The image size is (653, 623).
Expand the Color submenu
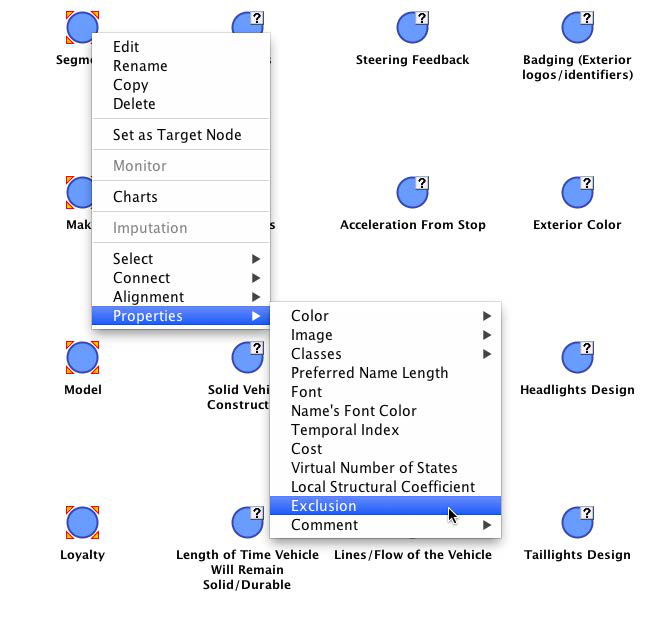(x=385, y=316)
